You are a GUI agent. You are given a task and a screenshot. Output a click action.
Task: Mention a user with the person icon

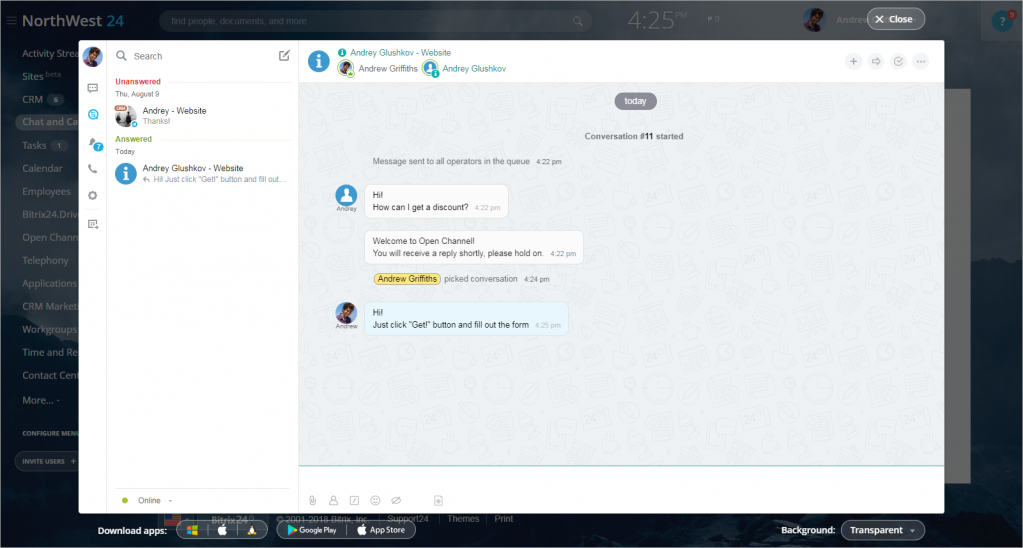[x=333, y=500]
